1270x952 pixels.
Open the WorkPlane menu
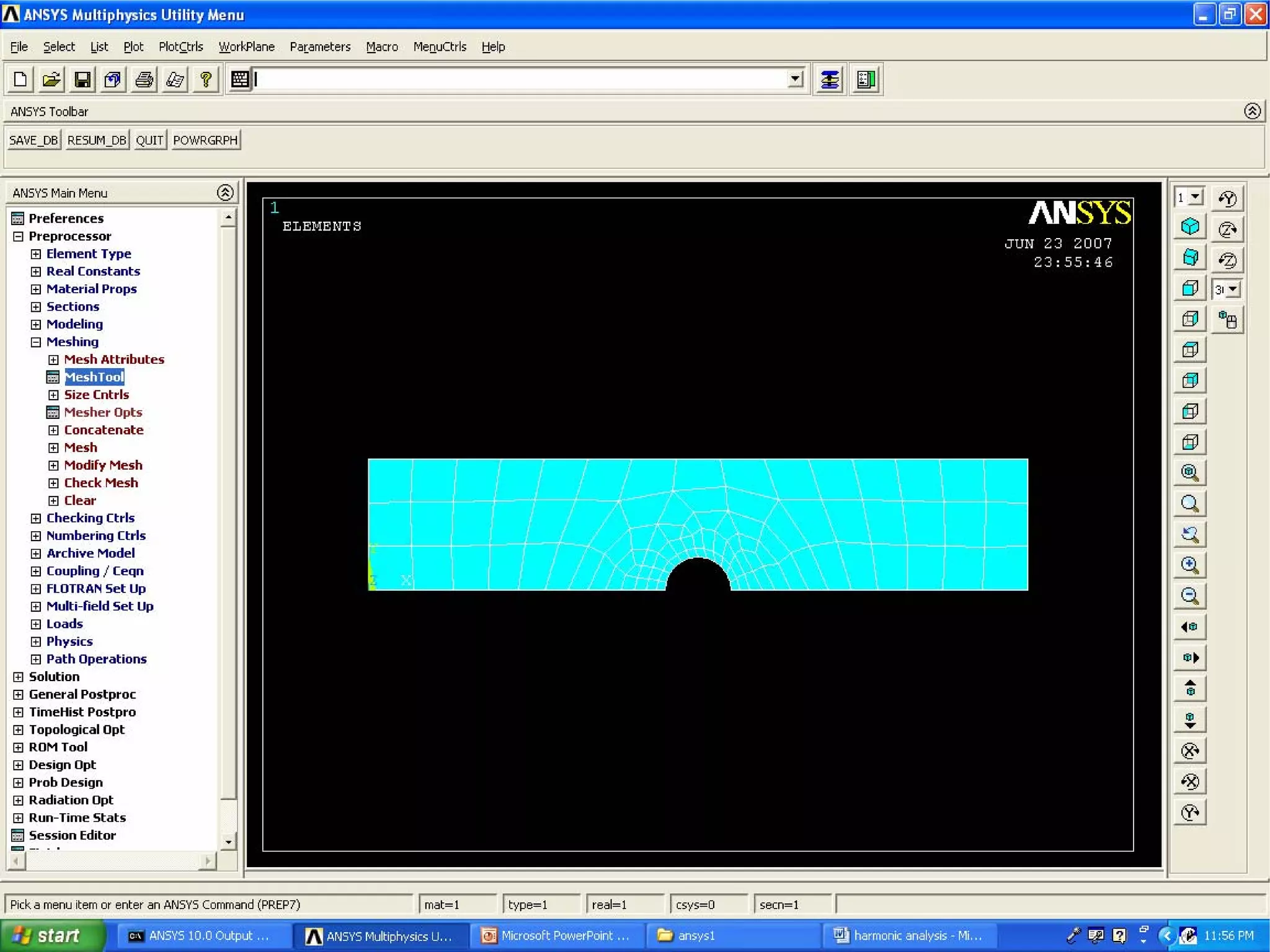(246, 46)
